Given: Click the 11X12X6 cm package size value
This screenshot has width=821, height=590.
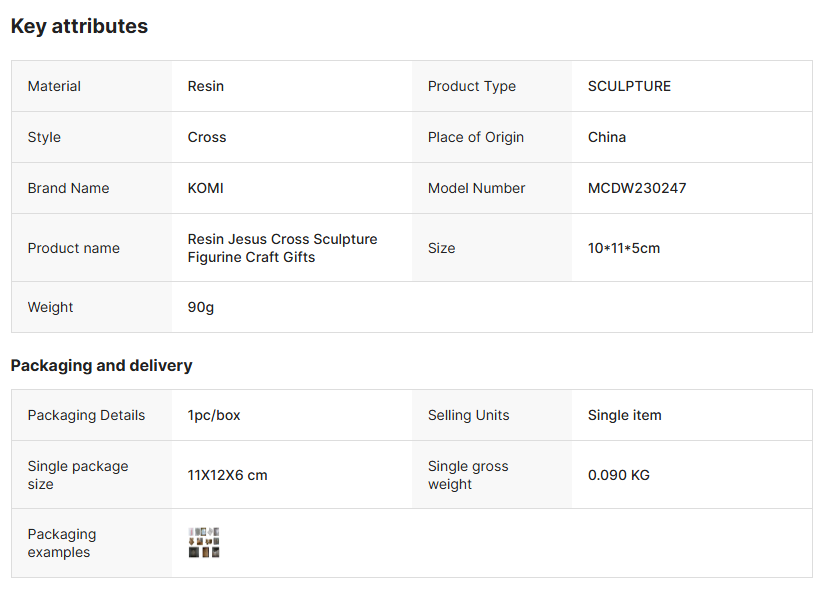Looking at the screenshot, I should coord(227,475).
